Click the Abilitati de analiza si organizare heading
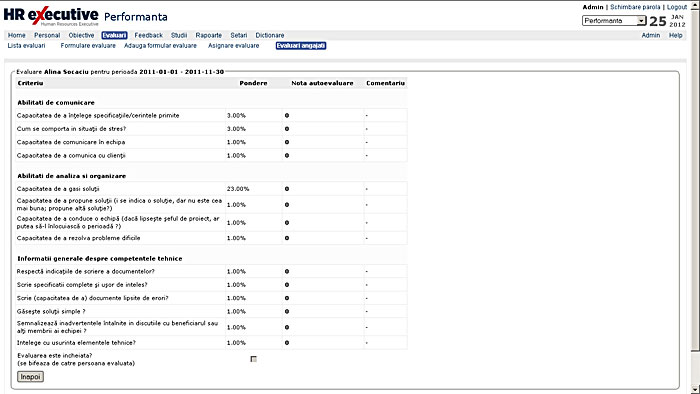 tap(71, 176)
